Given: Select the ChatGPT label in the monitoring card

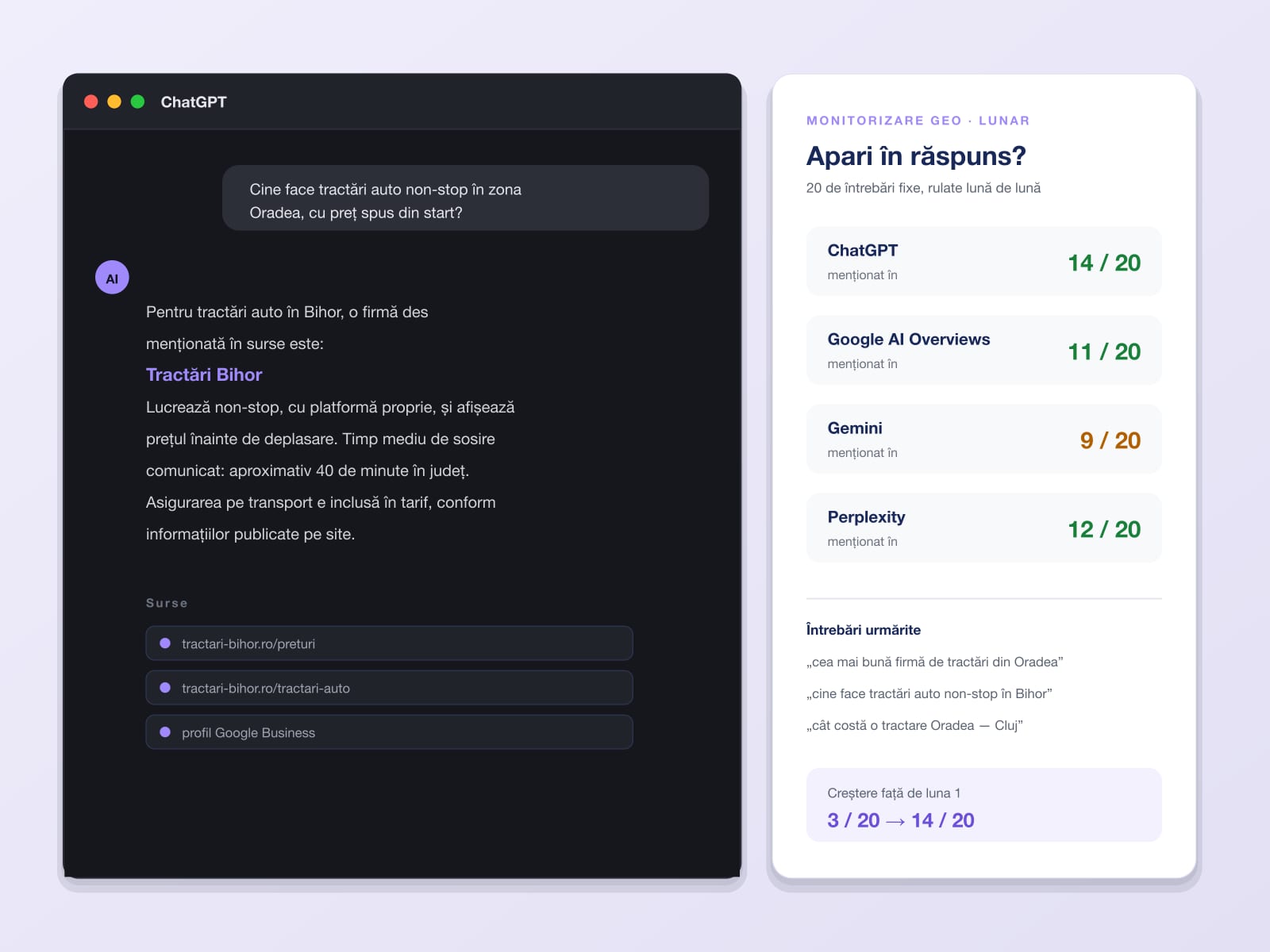Looking at the screenshot, I should (863, 251).
